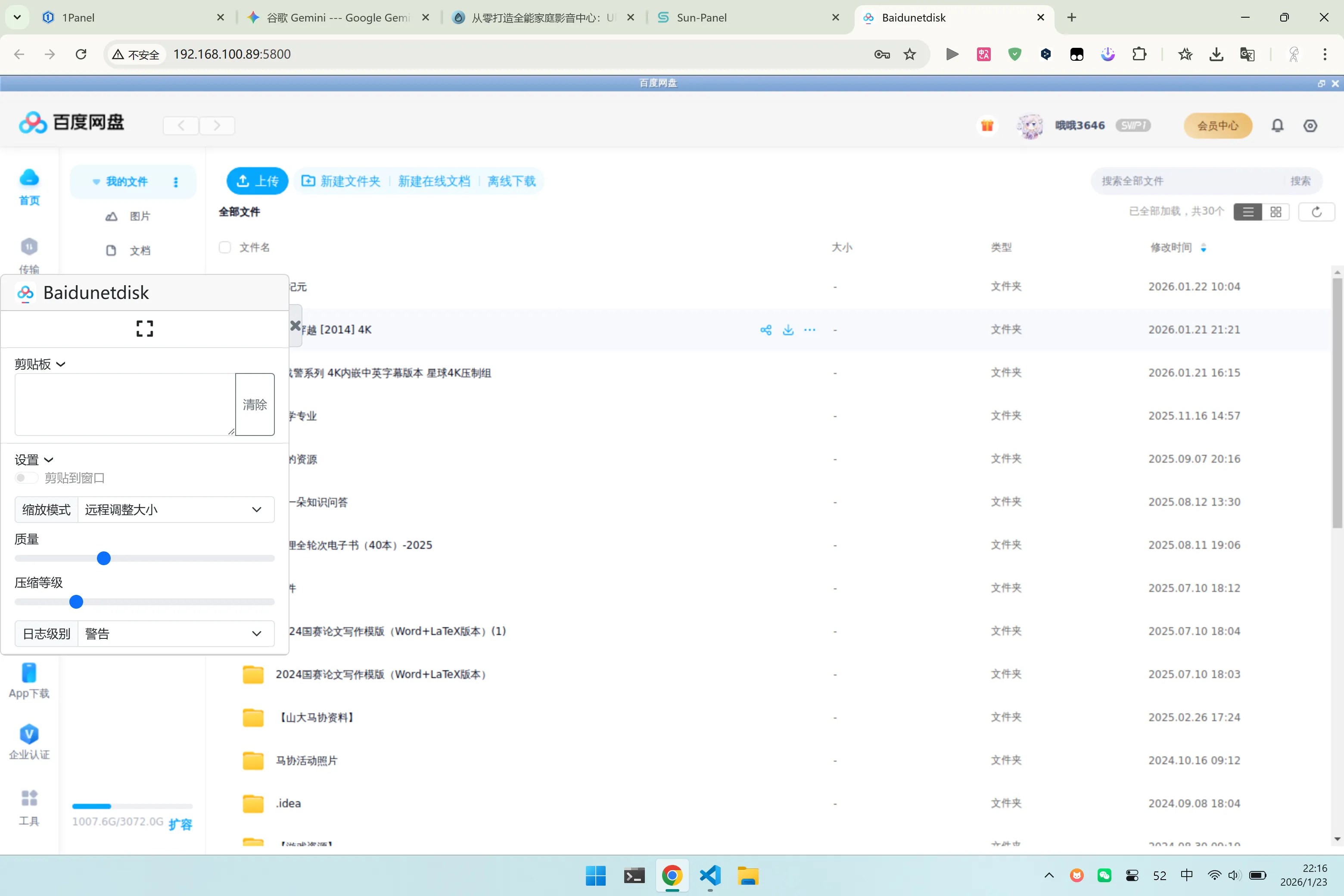Open the Chrome tab search dropdown

[17, 17]
